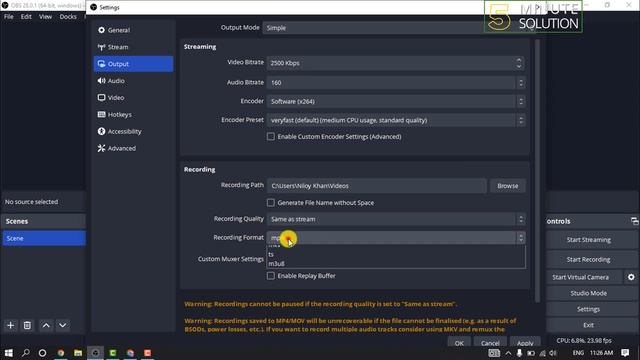Click the 11:26 AM taskbar clock

(601, 353)
